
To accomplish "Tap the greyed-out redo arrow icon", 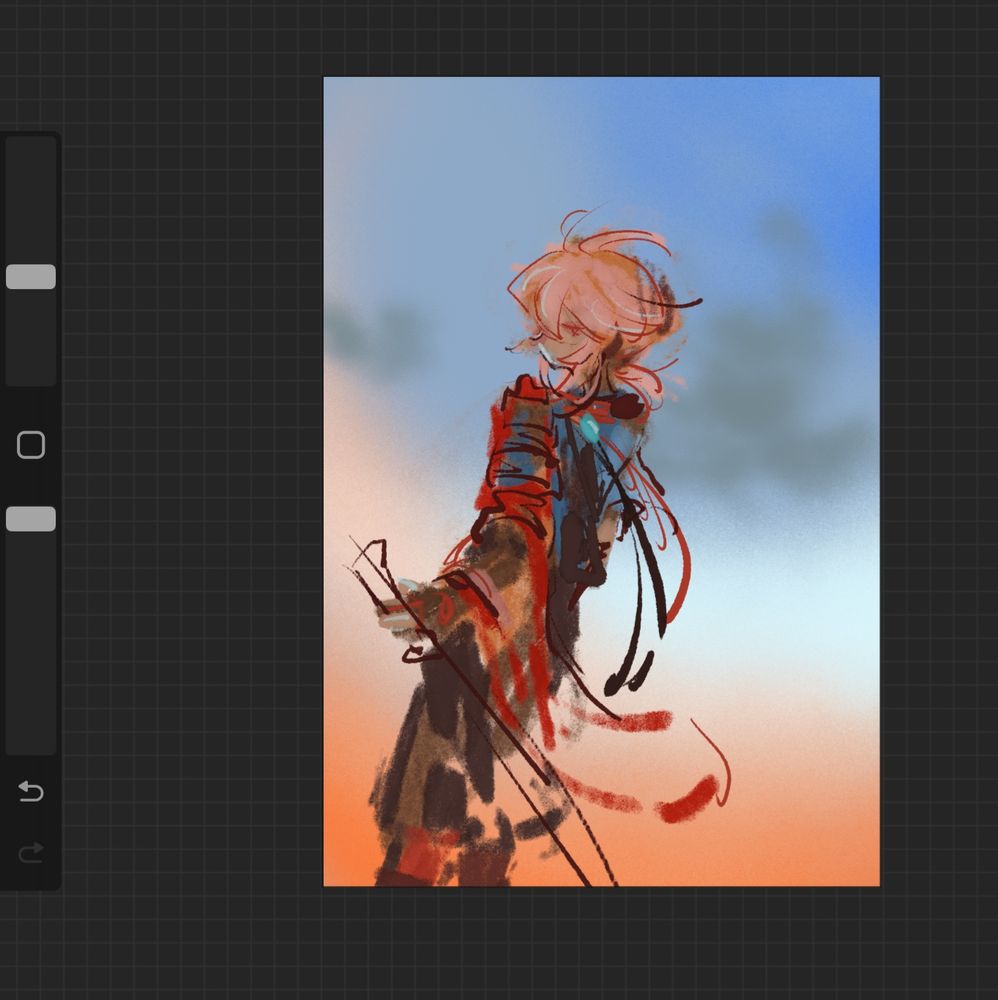I will [31, 852].
